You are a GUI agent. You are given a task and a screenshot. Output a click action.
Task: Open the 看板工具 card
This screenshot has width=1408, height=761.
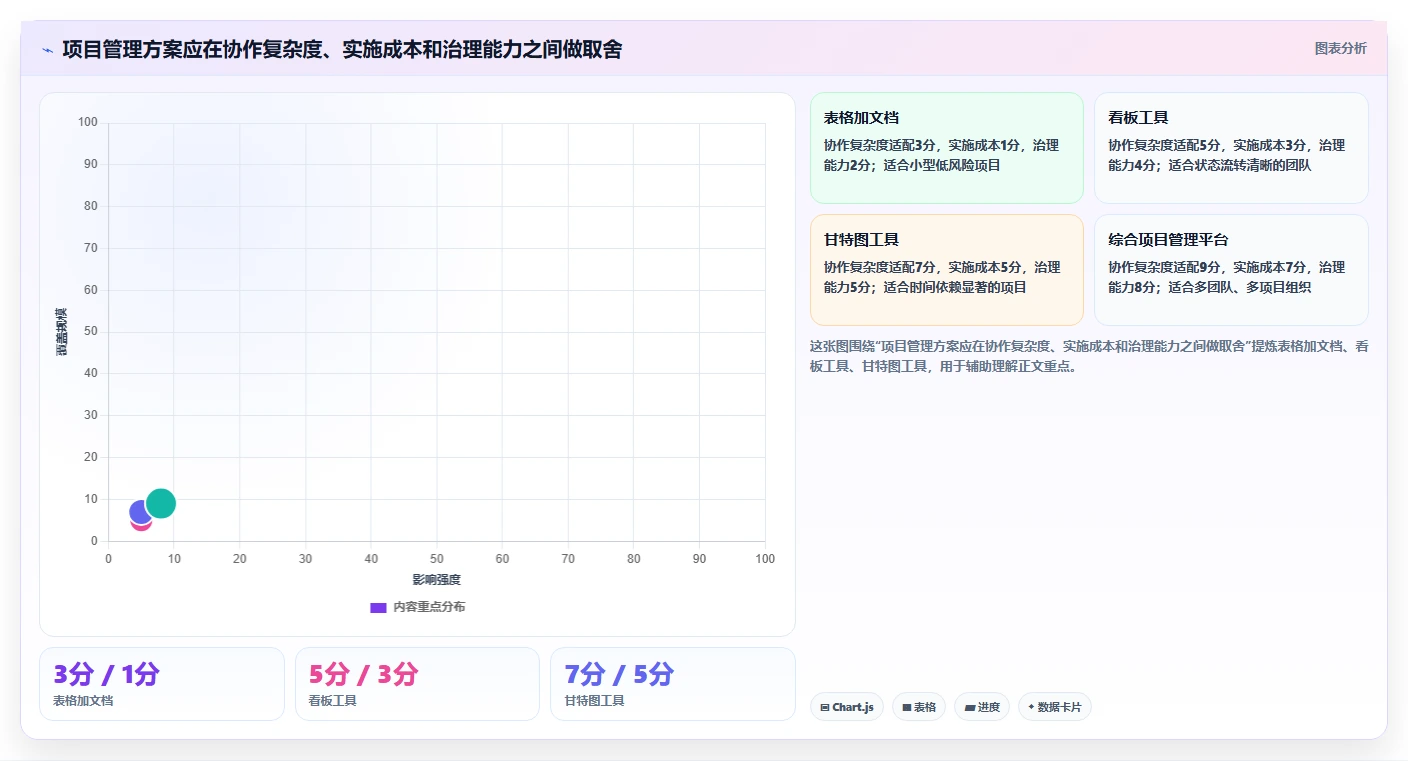click(x=1231, y=148)
